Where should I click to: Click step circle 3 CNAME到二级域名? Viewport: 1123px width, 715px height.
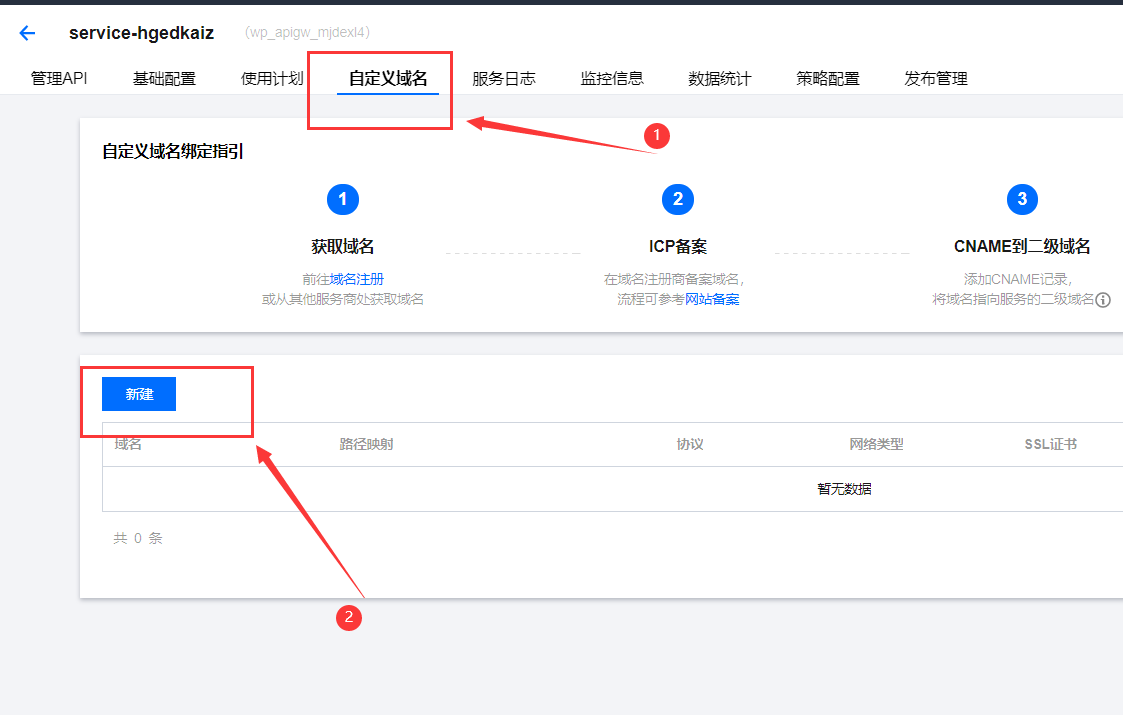(1022, 199)
